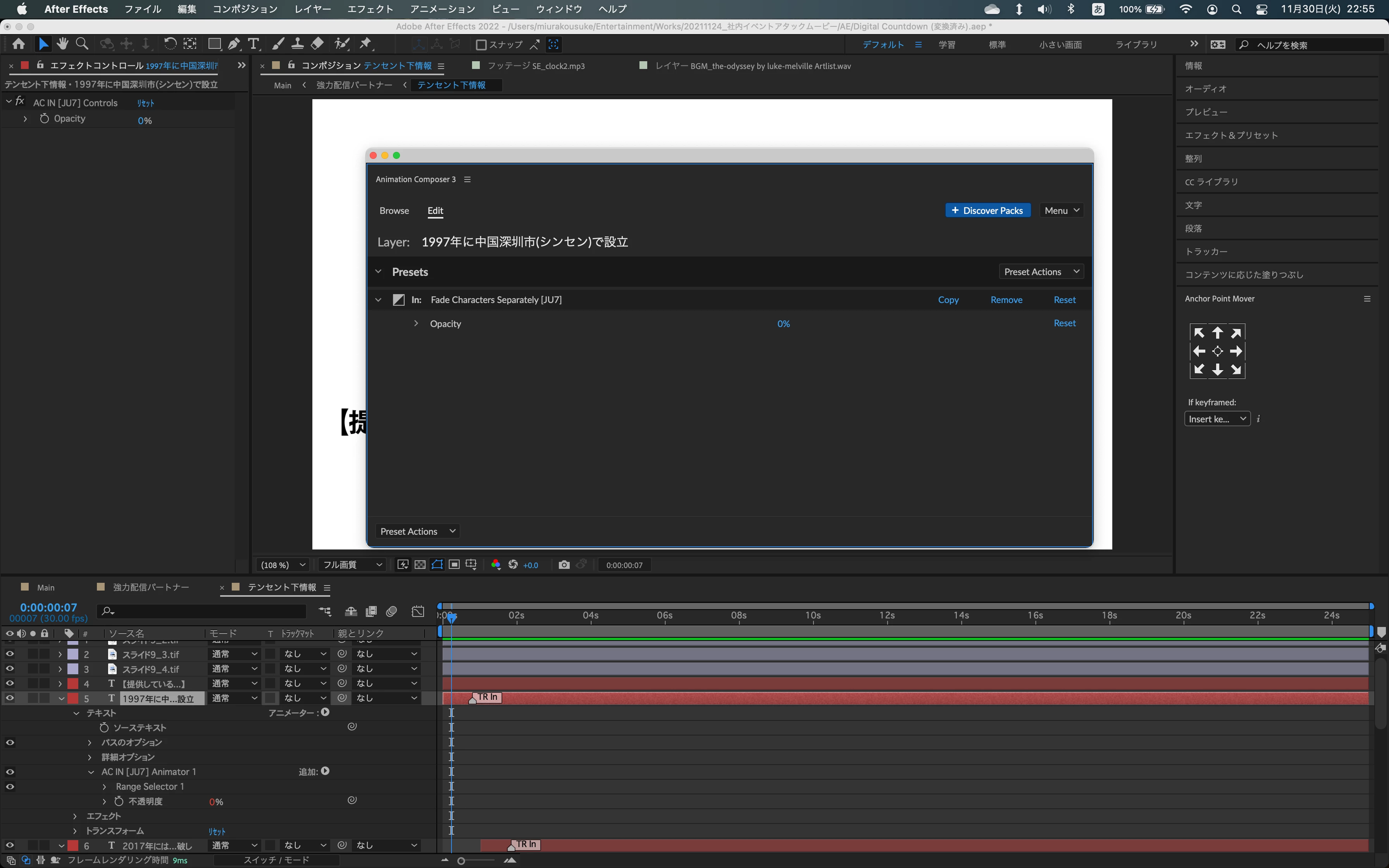Select the Pen tool
Viewport: 1389px width, 868px height.
(234, 44)
